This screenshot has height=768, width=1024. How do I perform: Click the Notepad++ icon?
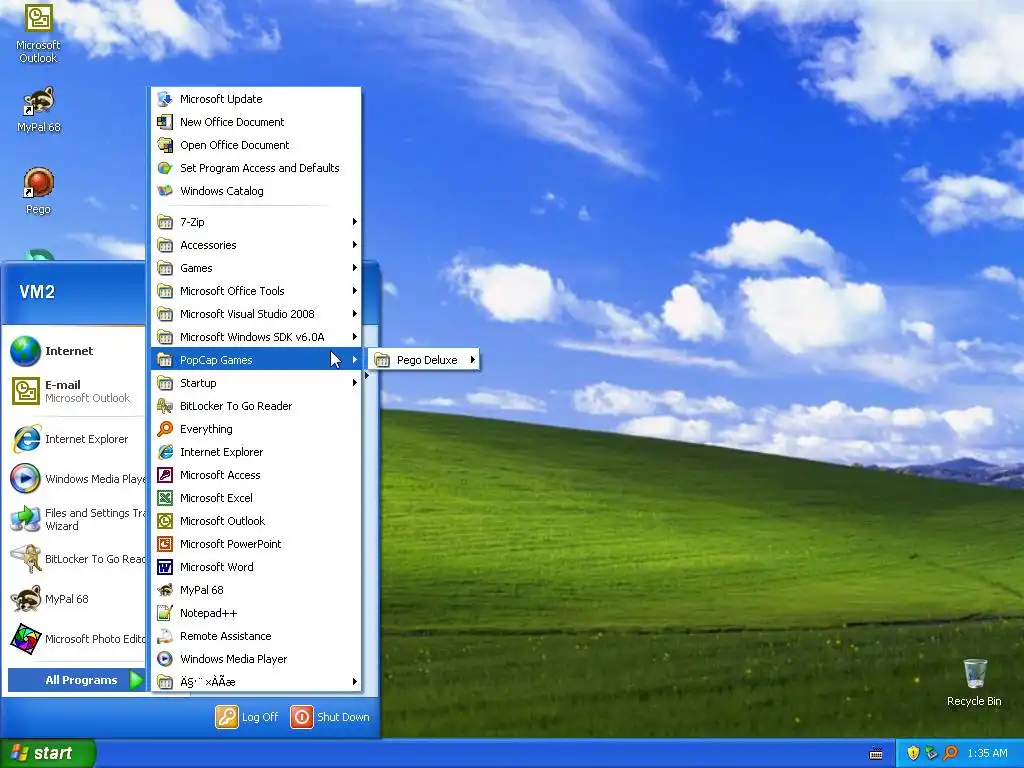165,613
